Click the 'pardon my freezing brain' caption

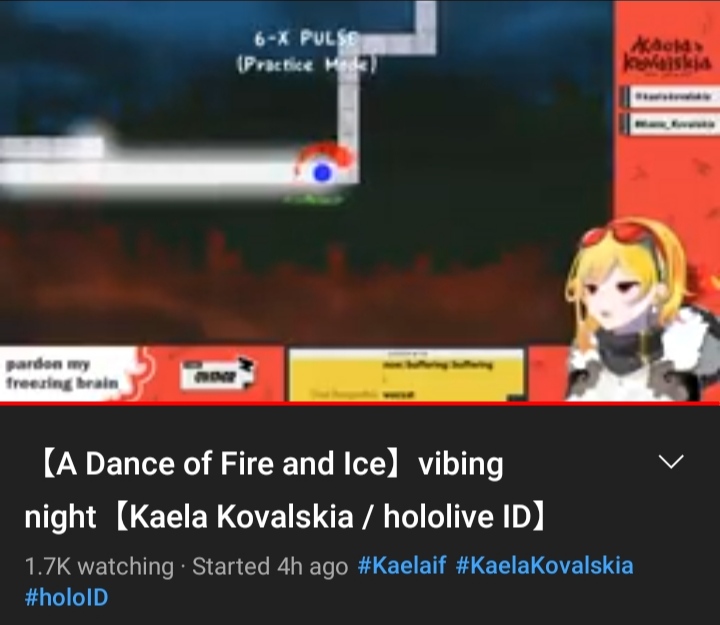click(62, 373)
